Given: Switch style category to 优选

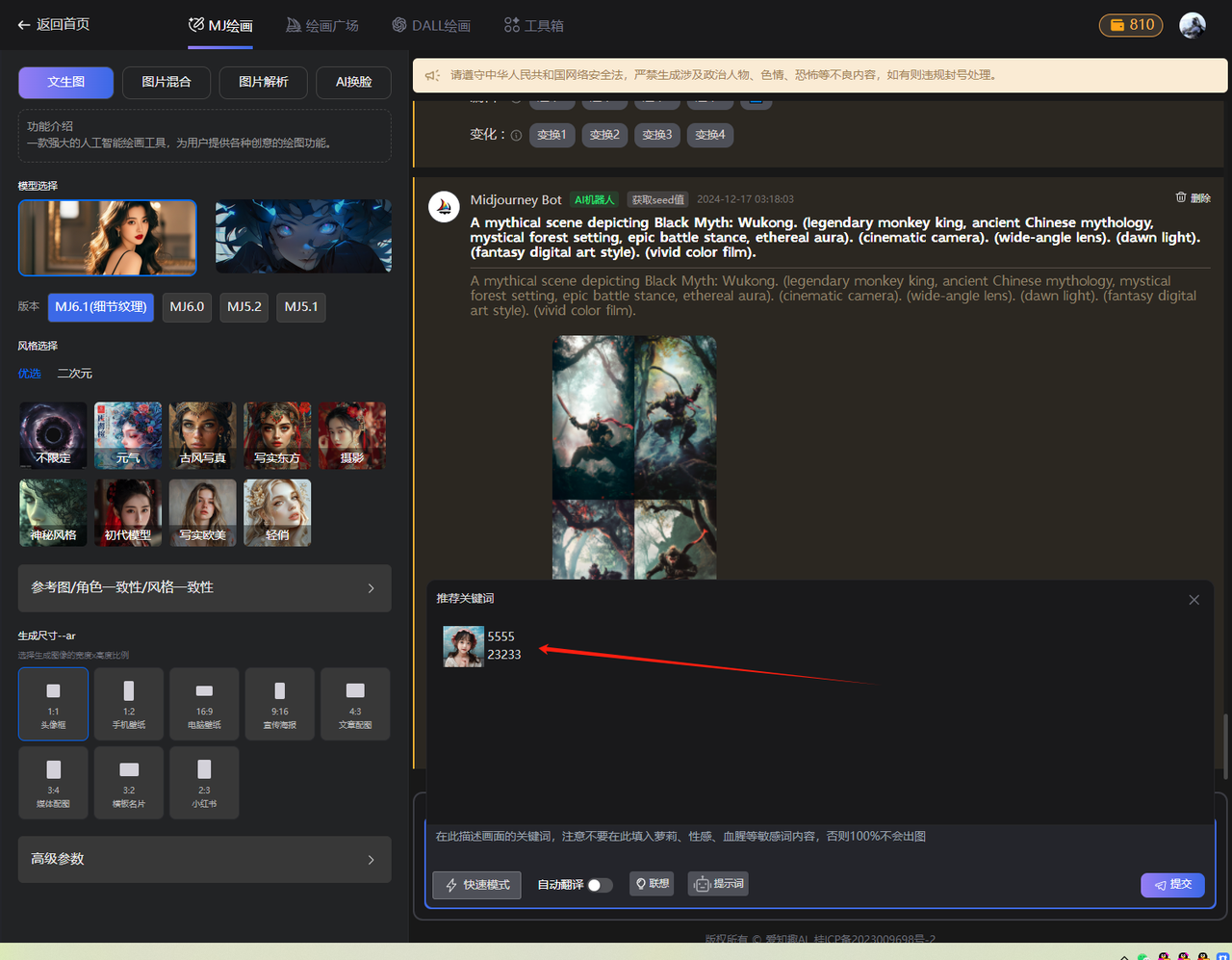Looking at the screenshot, I should [x=29, y=374].
